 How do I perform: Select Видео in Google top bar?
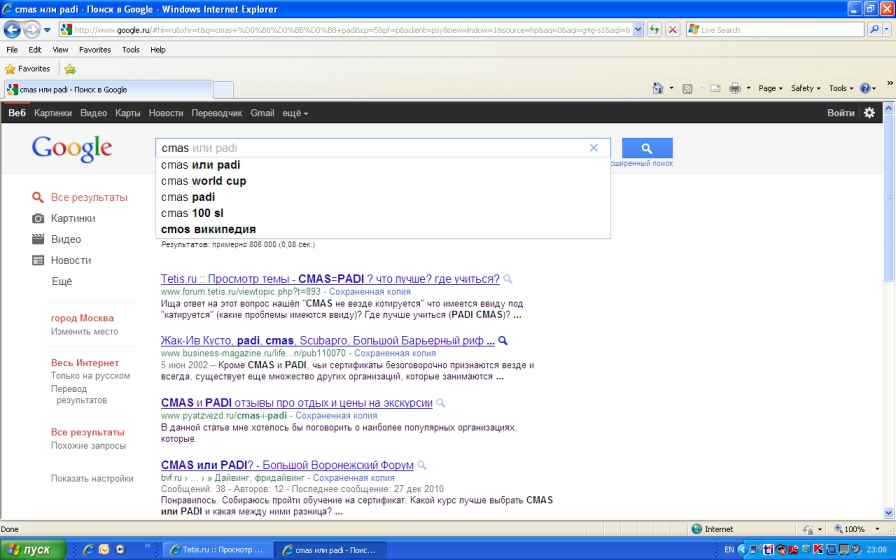point(93,113)
